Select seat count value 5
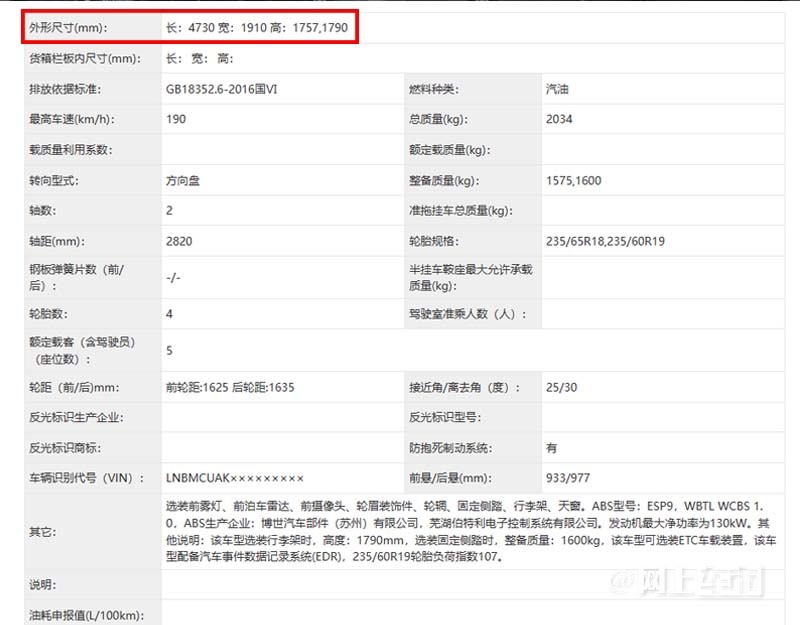Viewport: 800px width, 625px height. [x=169, y=351]
